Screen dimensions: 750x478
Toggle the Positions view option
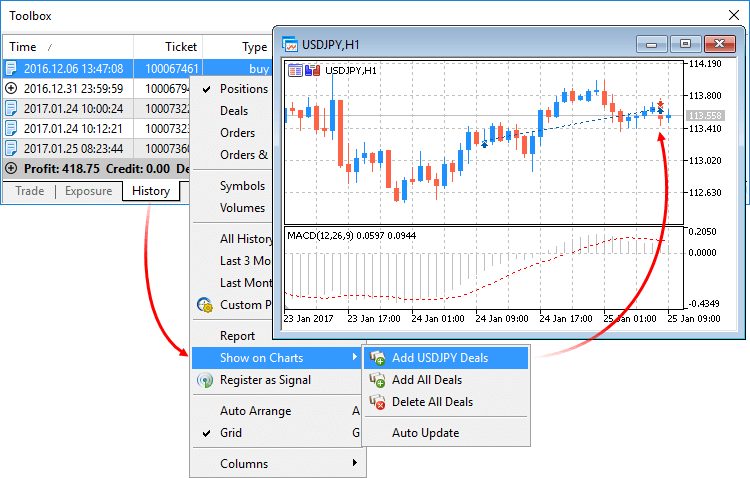pos(232,89)
